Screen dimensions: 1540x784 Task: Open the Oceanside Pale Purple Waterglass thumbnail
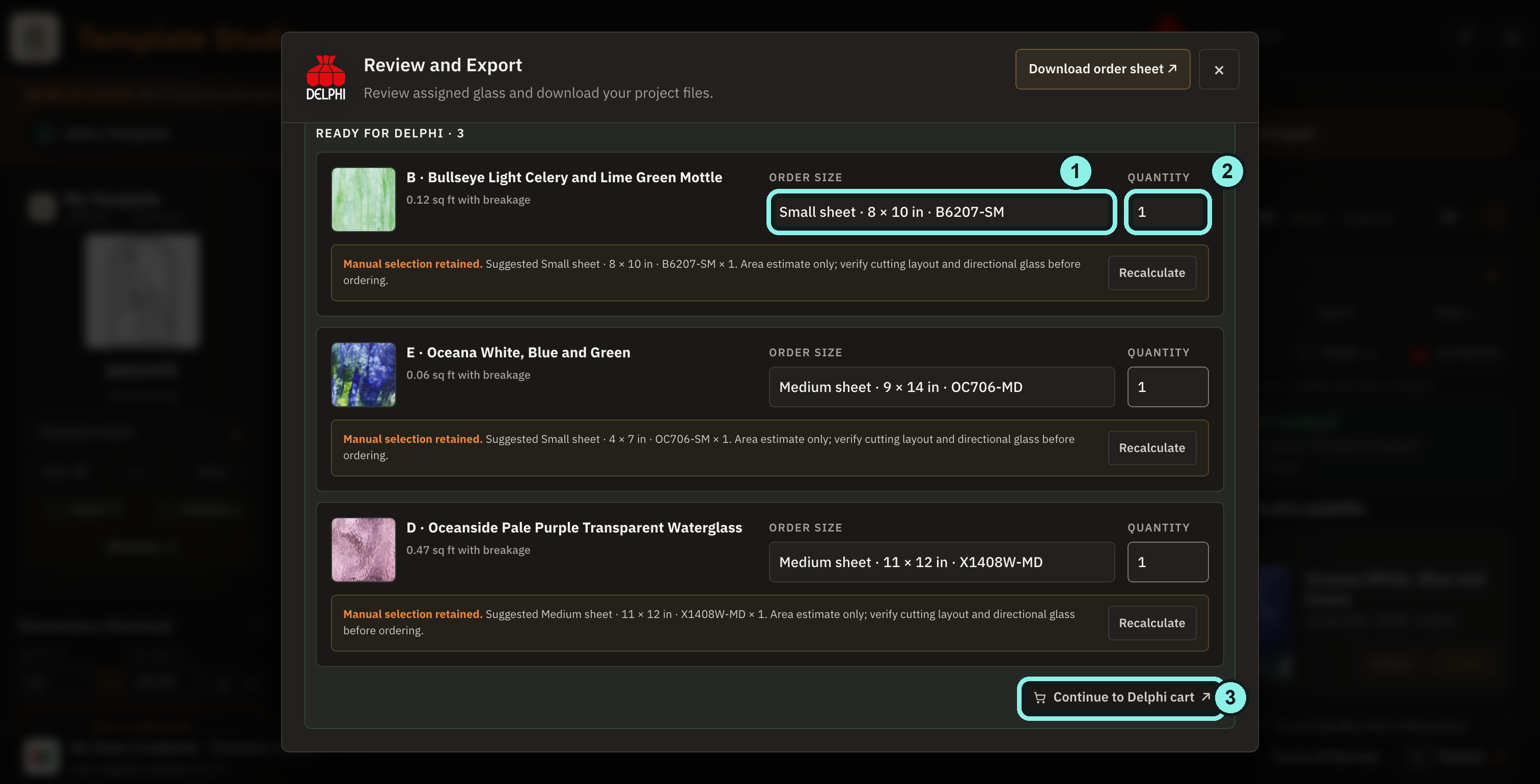(364, 550)
